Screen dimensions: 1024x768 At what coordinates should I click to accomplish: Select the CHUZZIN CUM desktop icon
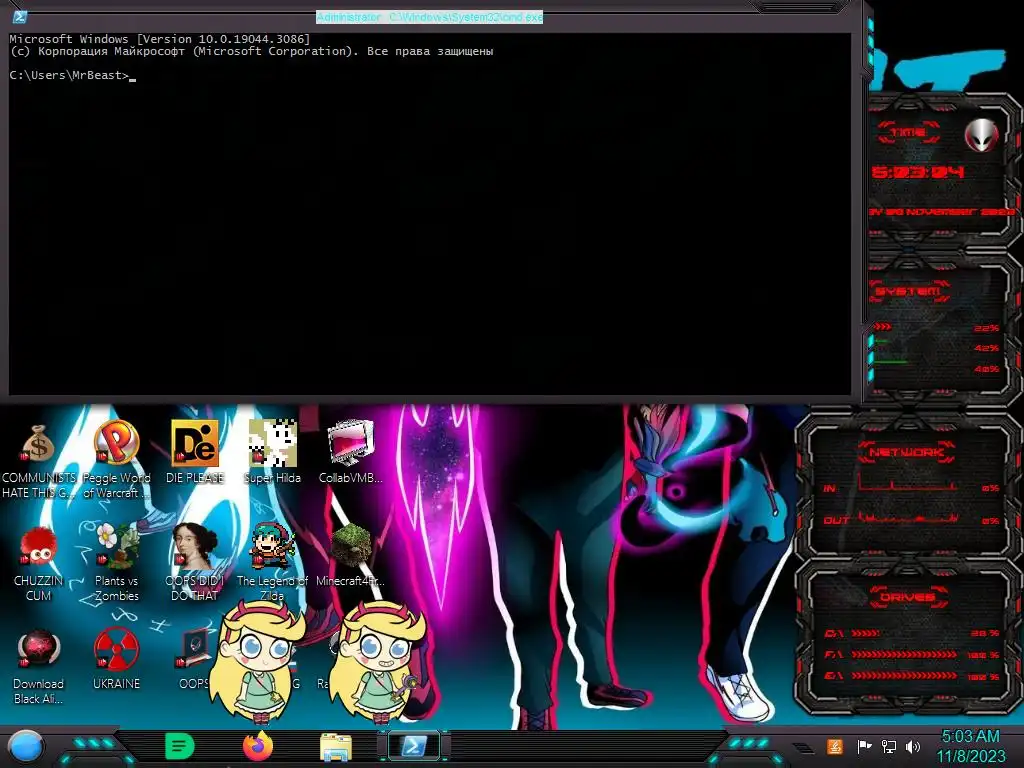click(39, 564)
